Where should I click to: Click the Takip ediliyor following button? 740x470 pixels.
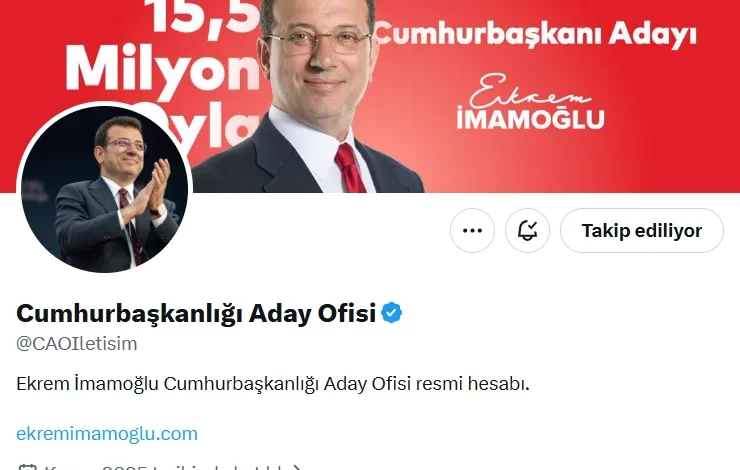click(x=642, y=231)
